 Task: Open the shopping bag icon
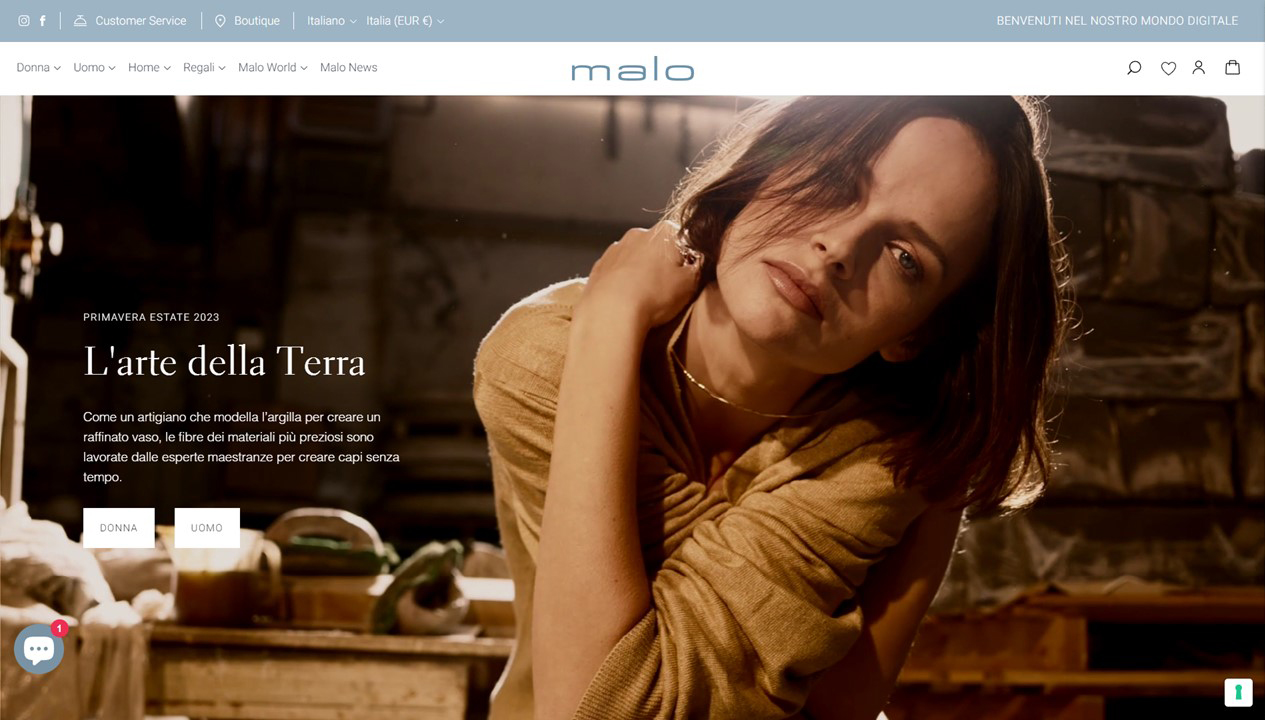point(1233,67)
